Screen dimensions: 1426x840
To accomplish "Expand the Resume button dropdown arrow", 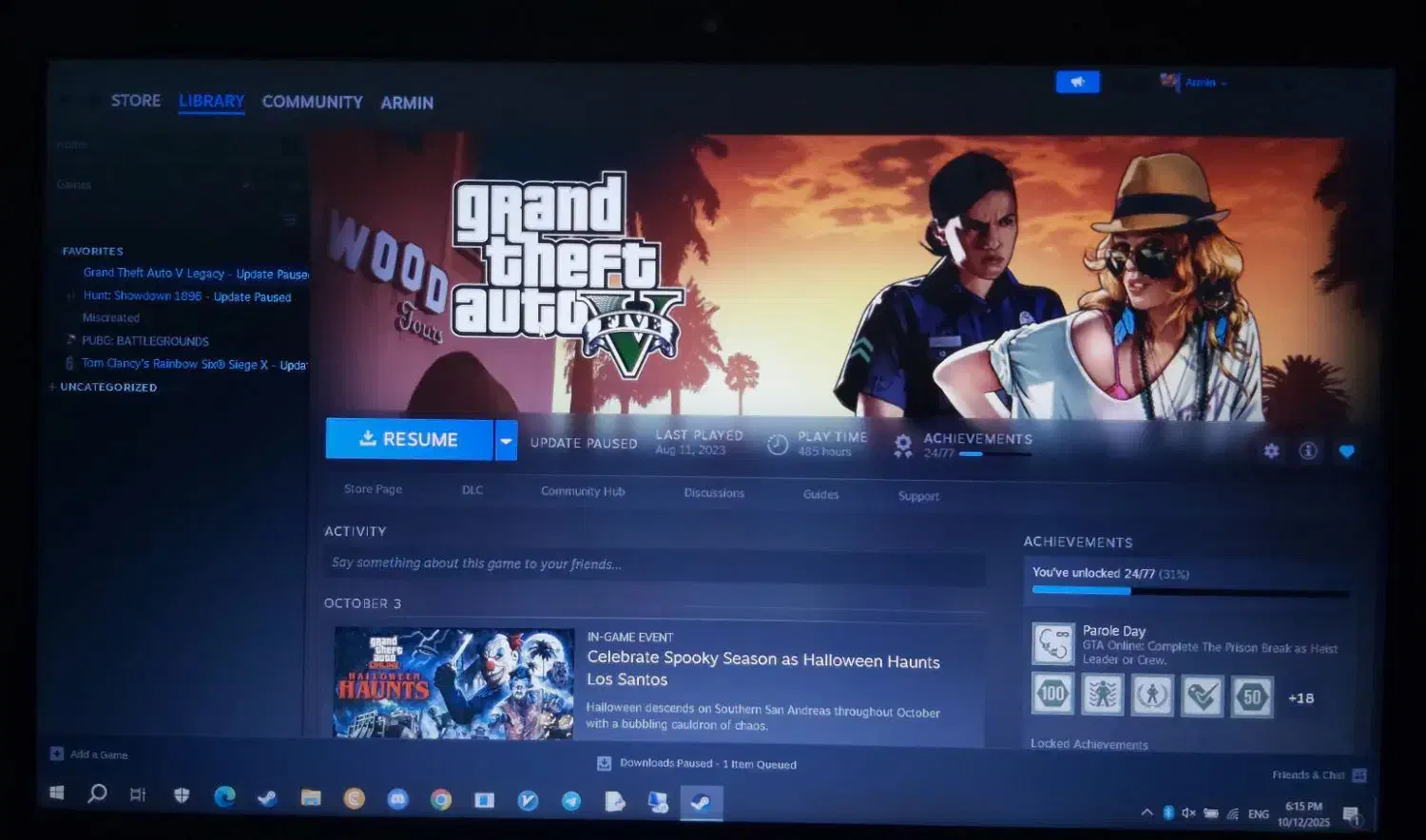I will point(506,441).
